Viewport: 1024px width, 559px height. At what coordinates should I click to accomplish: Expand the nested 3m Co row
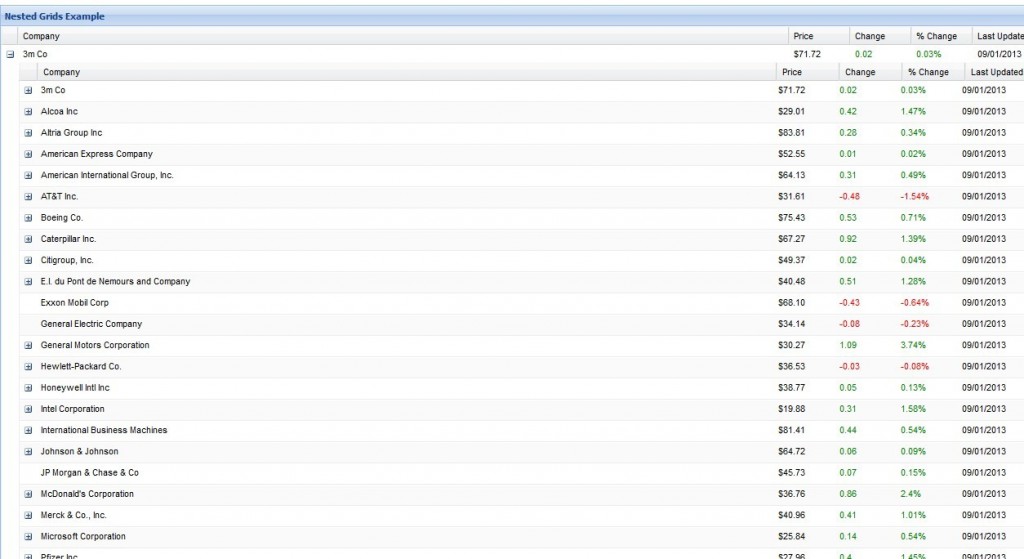(28, 91)
